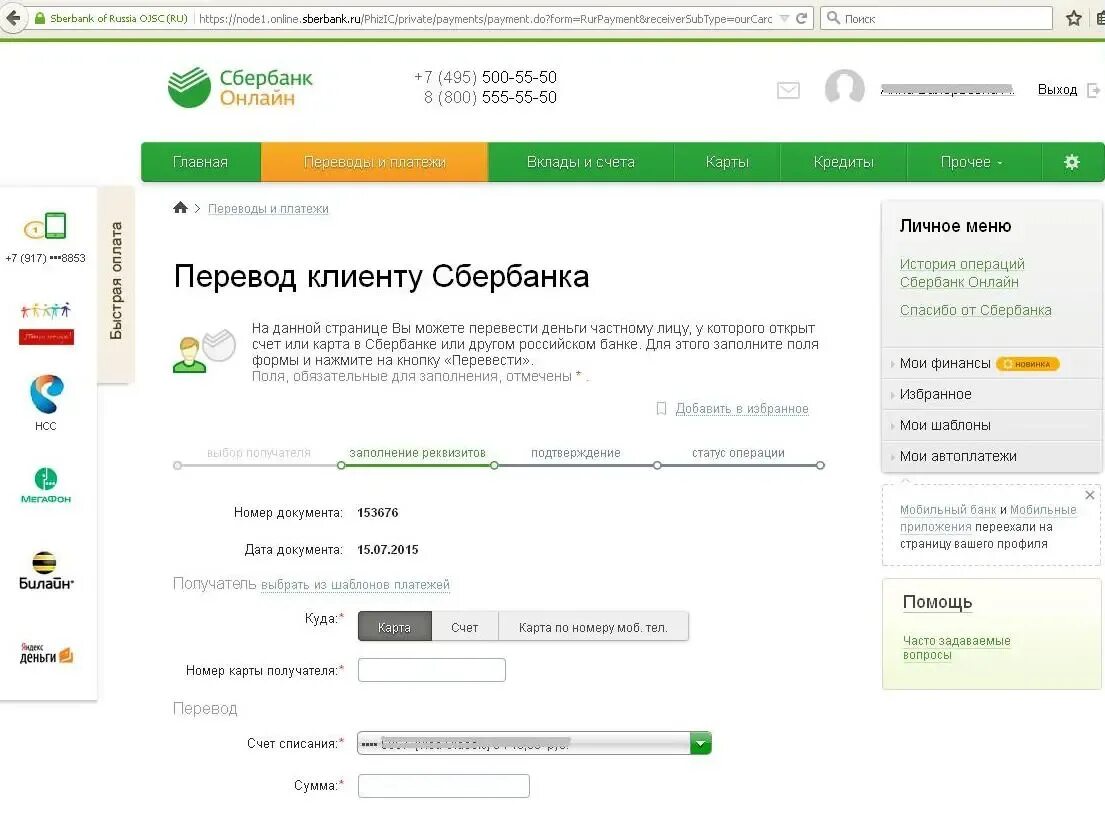Click the Номер карты получателя input field

tap(431, 670)
